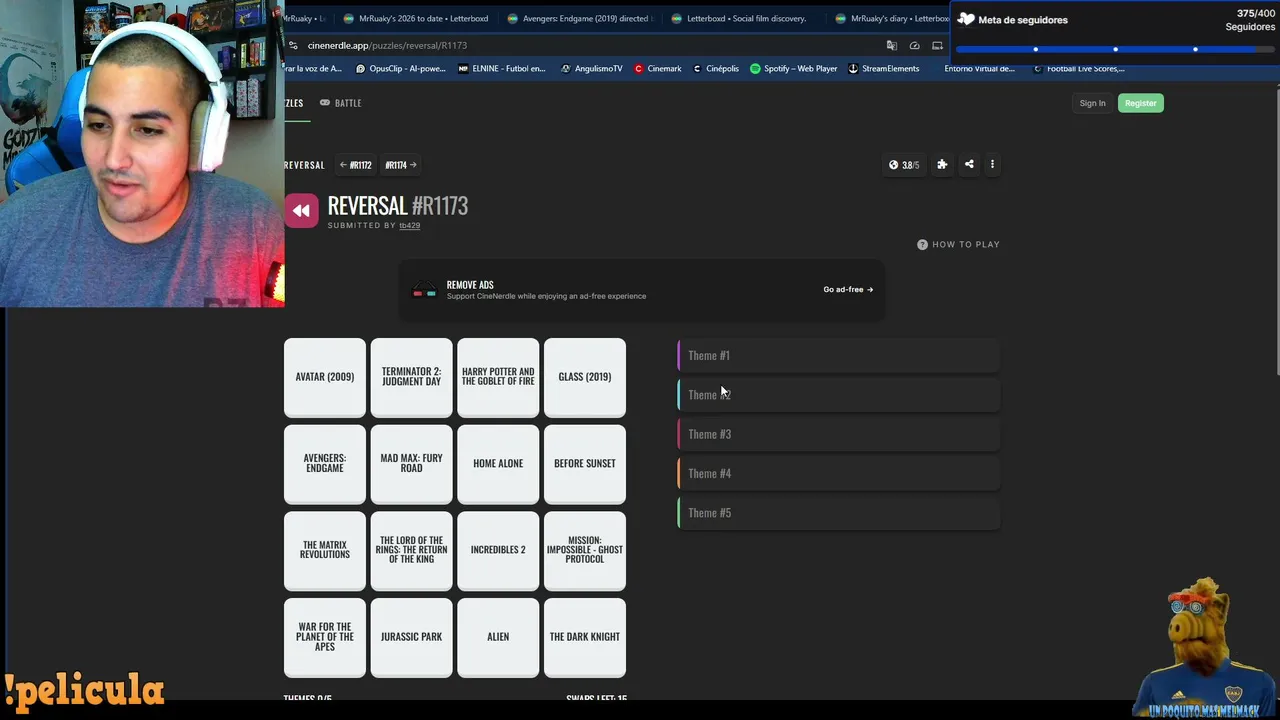This screenshot has height=720, width=1280.
Task: Select Mission: Impossible - Ghost Protocol tile
Action: (585, 550)
